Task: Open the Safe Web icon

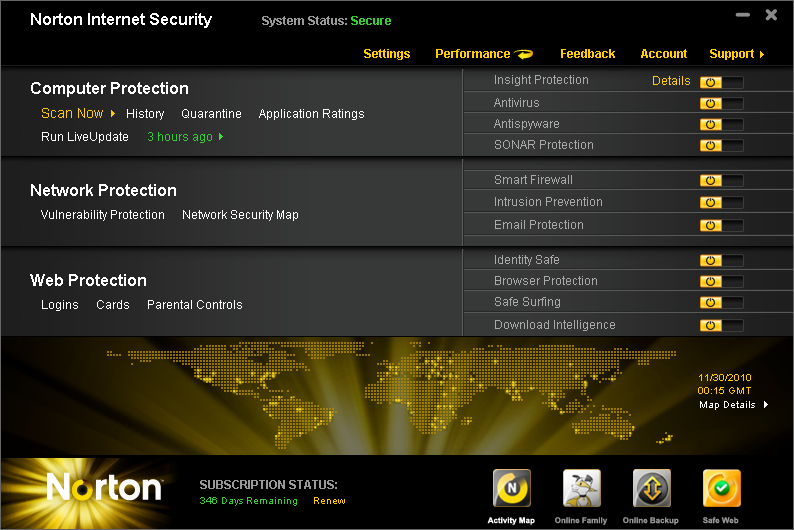Action: tap(721, 489)
